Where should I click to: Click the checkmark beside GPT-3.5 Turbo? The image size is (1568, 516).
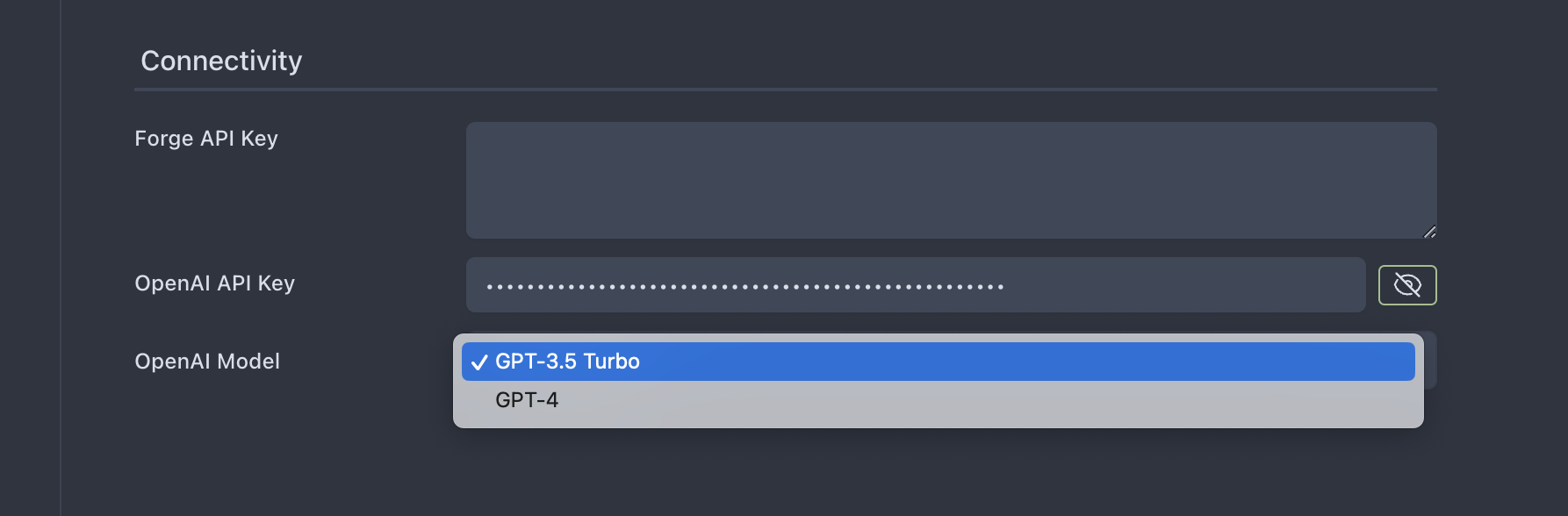479,362
